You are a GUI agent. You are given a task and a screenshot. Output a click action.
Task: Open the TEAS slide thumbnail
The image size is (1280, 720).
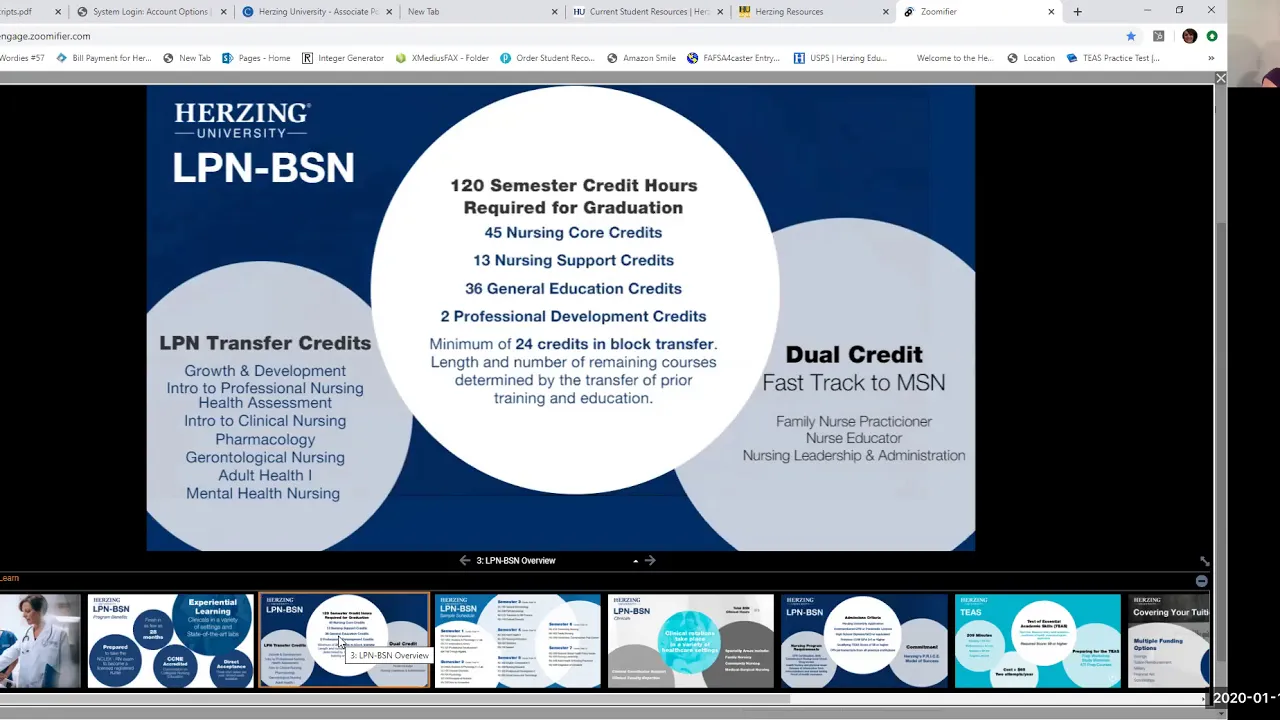1038,641
